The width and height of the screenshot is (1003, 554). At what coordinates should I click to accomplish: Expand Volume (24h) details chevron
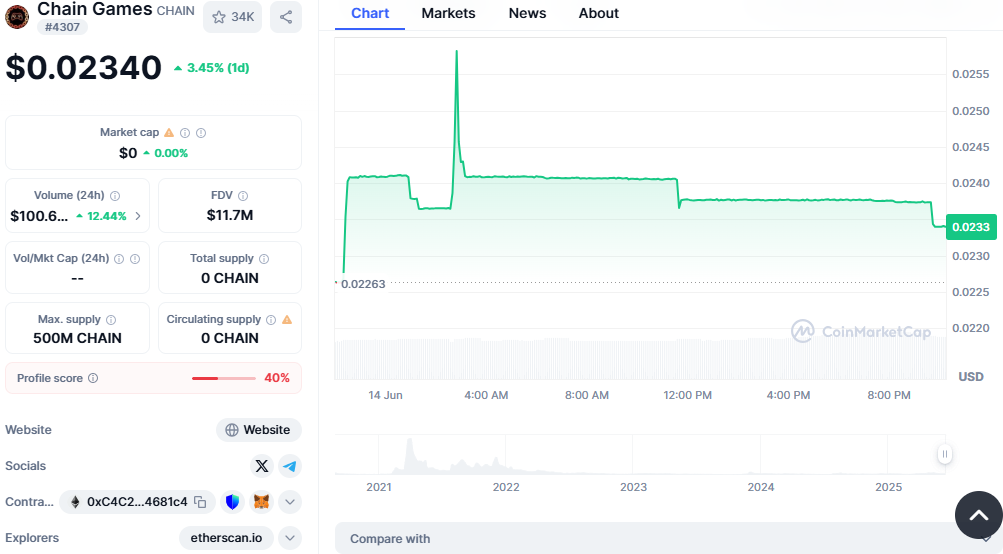(138, 216)
